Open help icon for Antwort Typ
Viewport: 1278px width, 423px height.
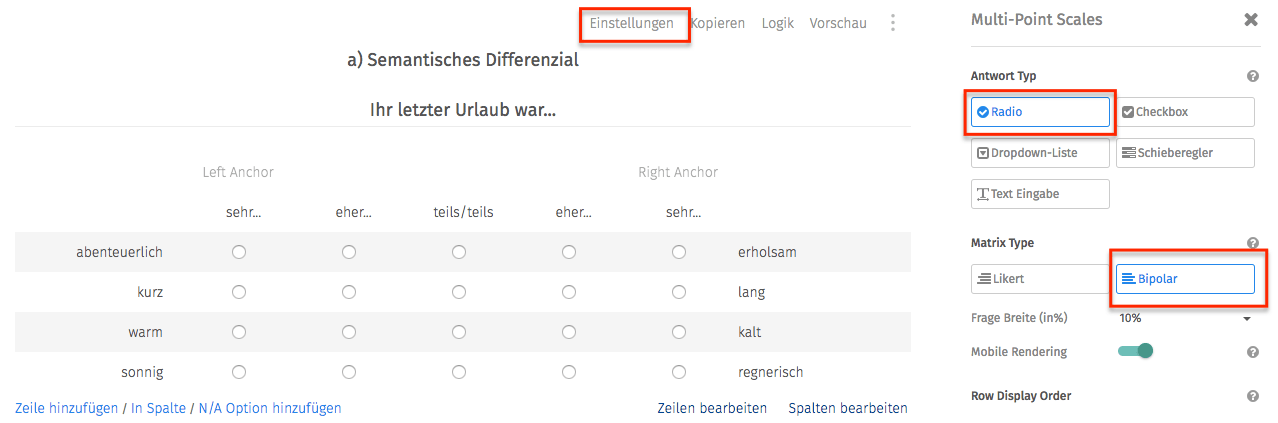[1253, 76]
